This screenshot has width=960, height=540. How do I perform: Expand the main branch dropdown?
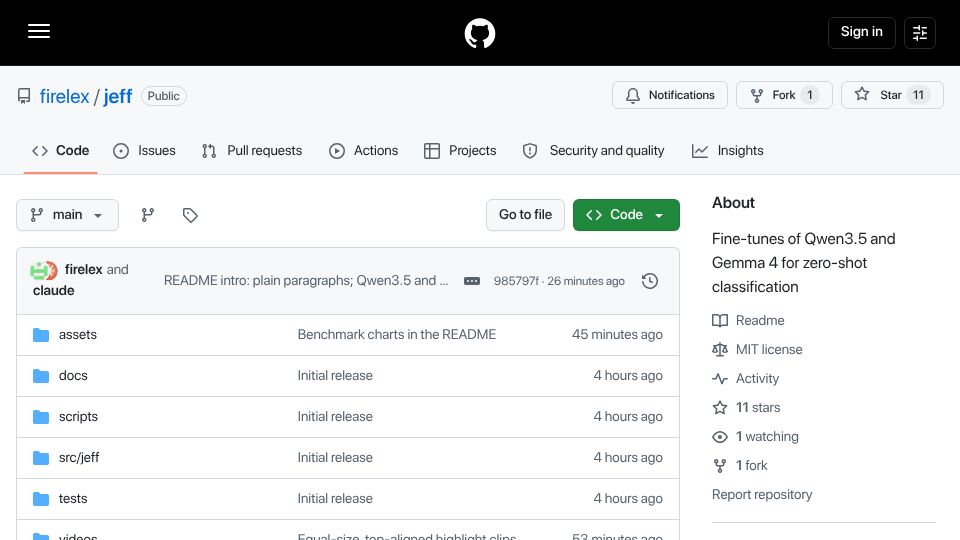click(67, 215)
